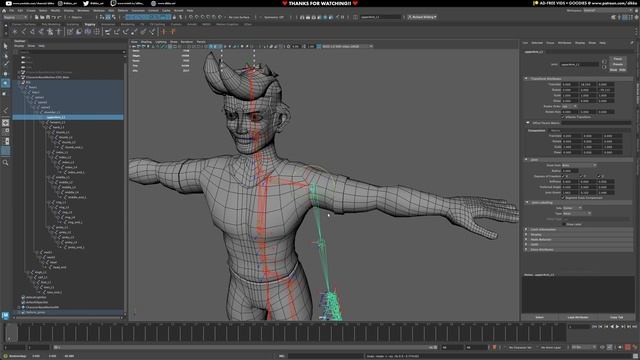Screen dimensions: 640x360
Task: Click the Undo icon in status line
Action: point(53,17)
